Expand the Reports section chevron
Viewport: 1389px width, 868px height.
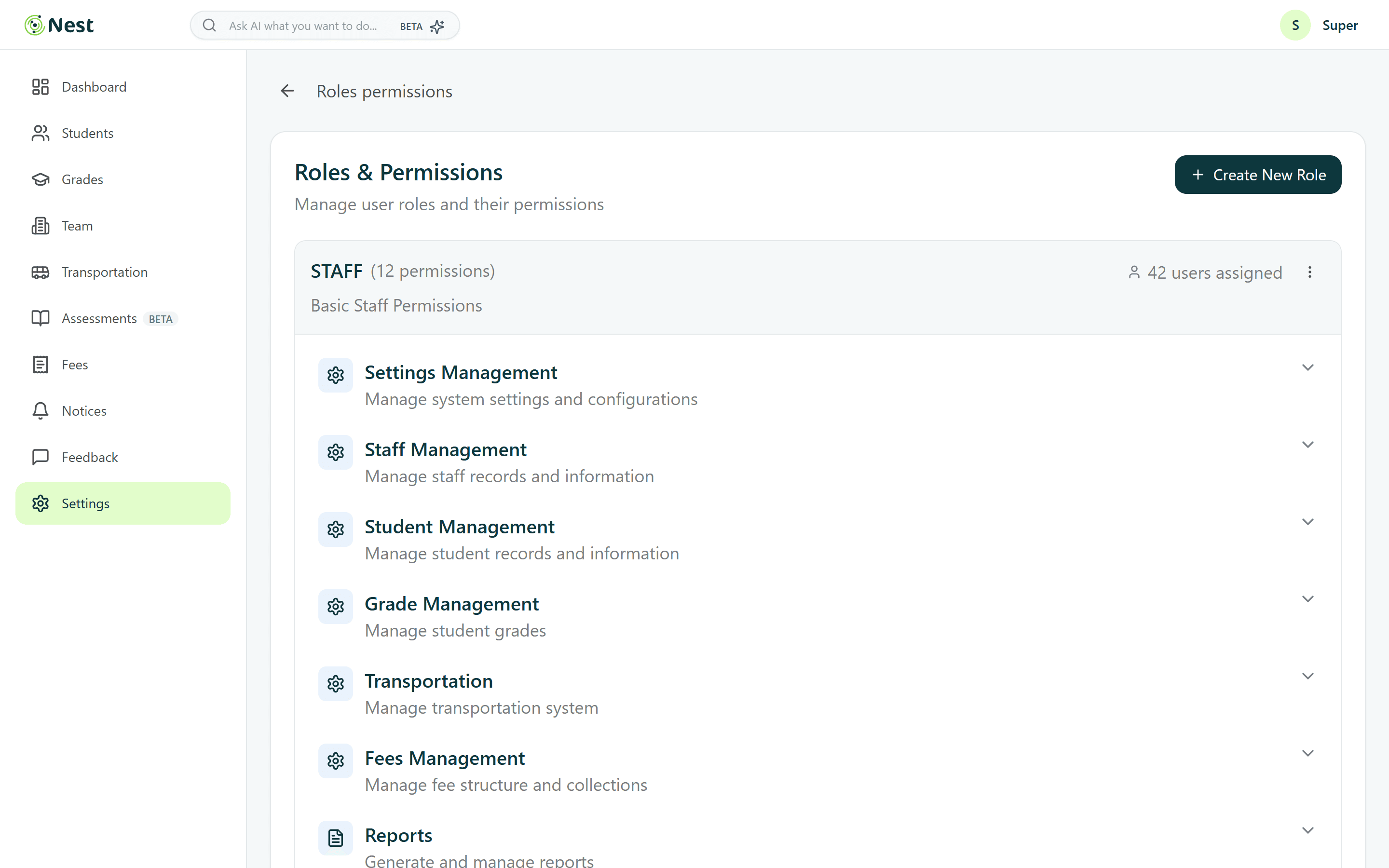coord(1308,831)
